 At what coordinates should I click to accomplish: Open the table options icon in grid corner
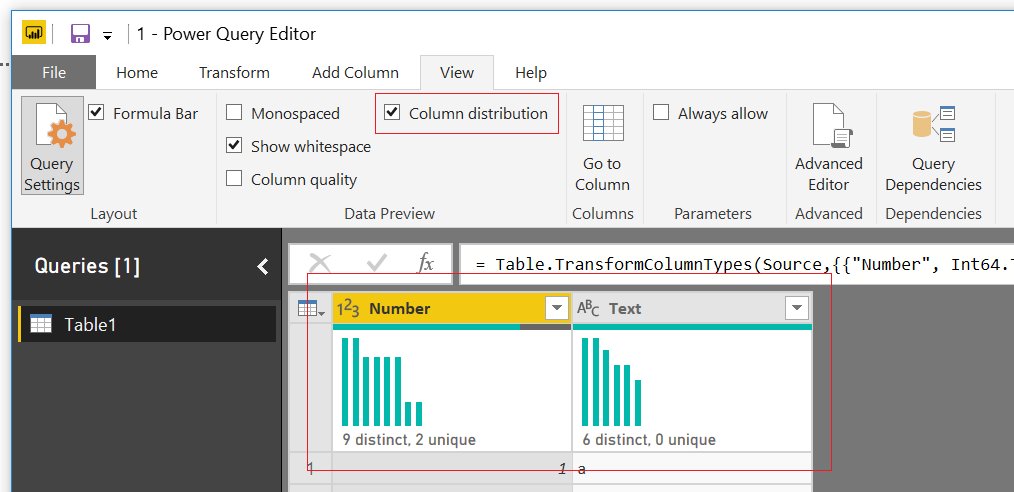pyautogui.click(x=311, y=309)
